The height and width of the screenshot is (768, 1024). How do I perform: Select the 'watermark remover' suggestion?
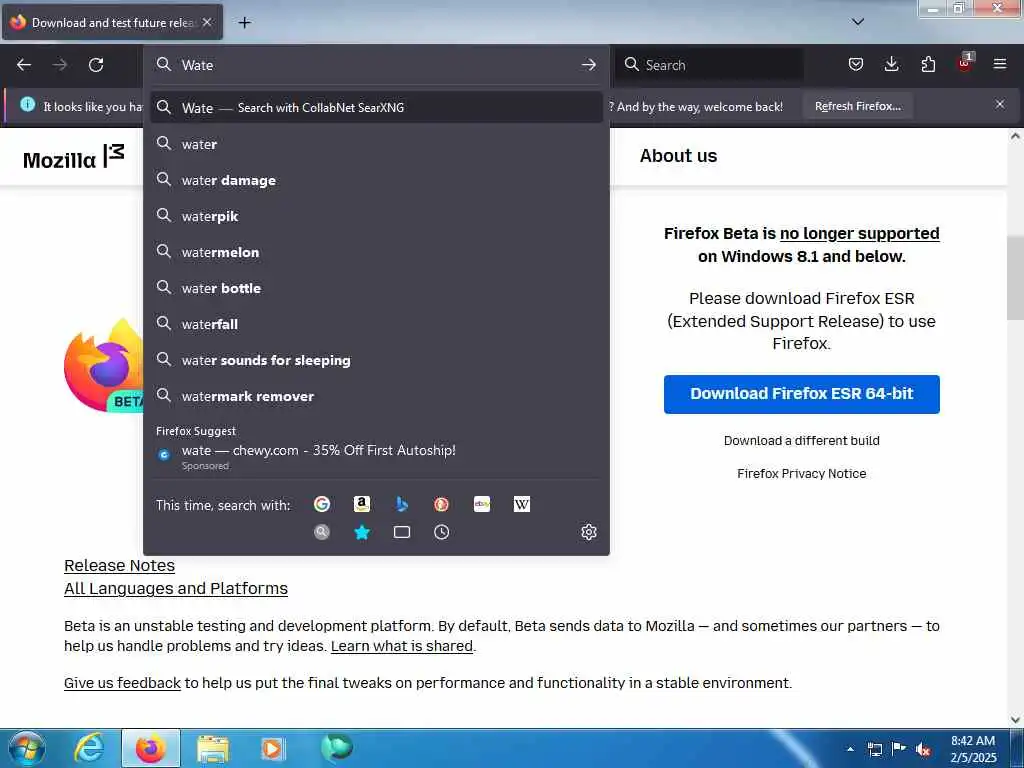point(376,396)
